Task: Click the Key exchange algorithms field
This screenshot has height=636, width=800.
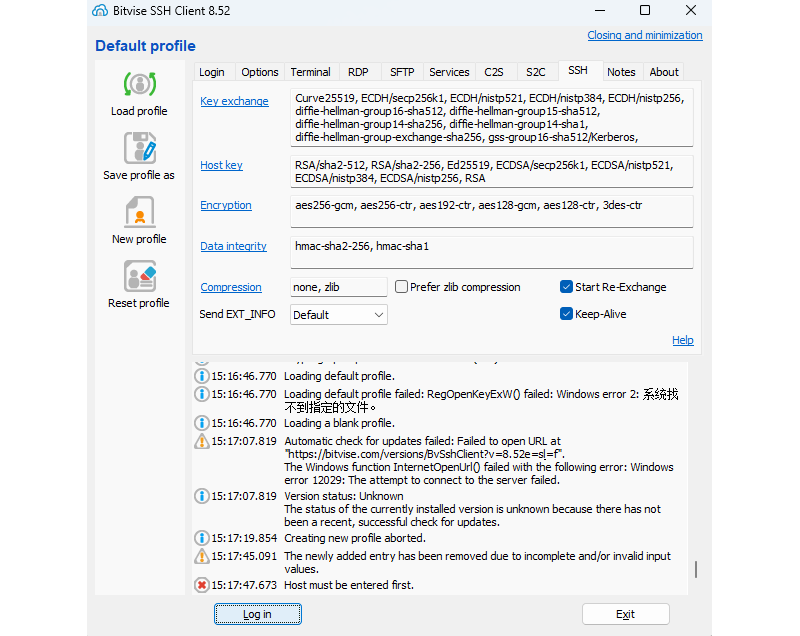Action: (x=492, y=118)
